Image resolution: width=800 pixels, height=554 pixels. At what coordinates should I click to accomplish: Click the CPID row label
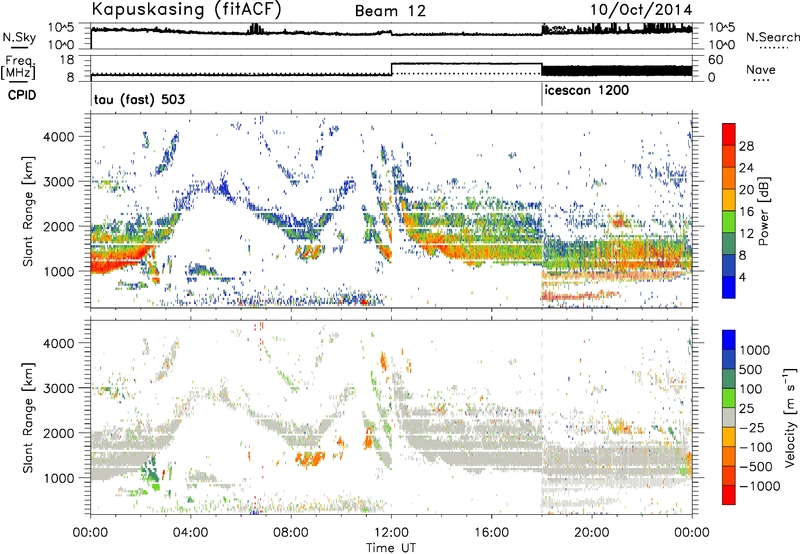pyautogui.click(x=22, y=95)
